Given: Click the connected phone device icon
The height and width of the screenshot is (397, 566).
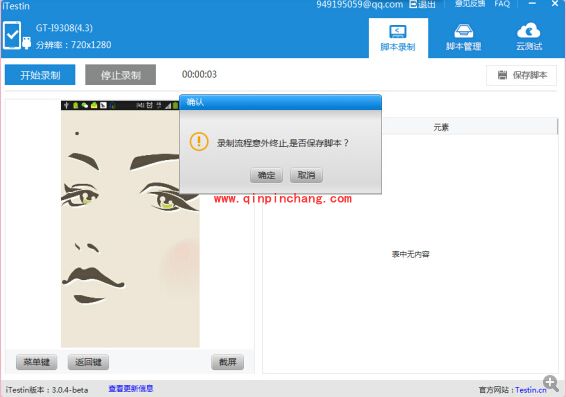Looking at the screenshot, I should click(12, 35).
